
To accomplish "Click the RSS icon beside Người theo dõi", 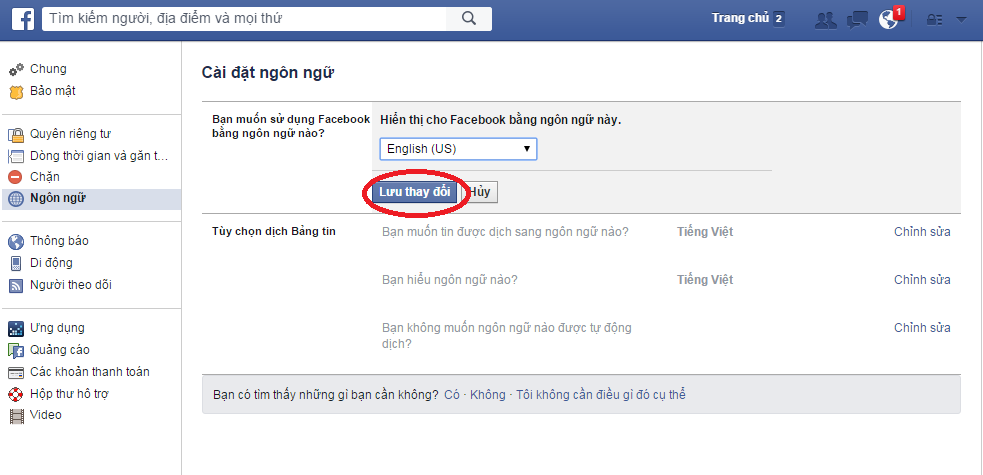I will [x=16, y=286].
